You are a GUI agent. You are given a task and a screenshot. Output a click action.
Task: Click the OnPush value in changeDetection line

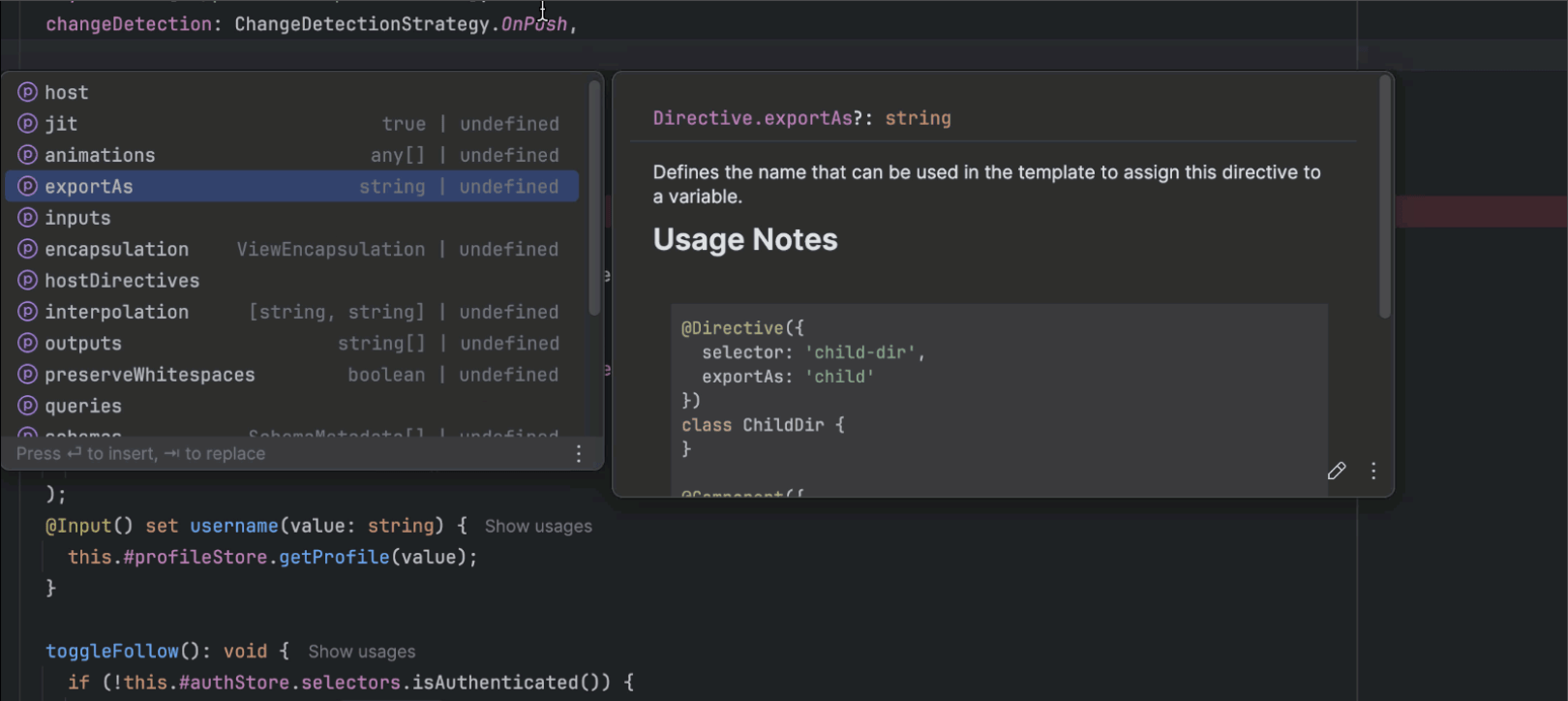pos(533,24)
